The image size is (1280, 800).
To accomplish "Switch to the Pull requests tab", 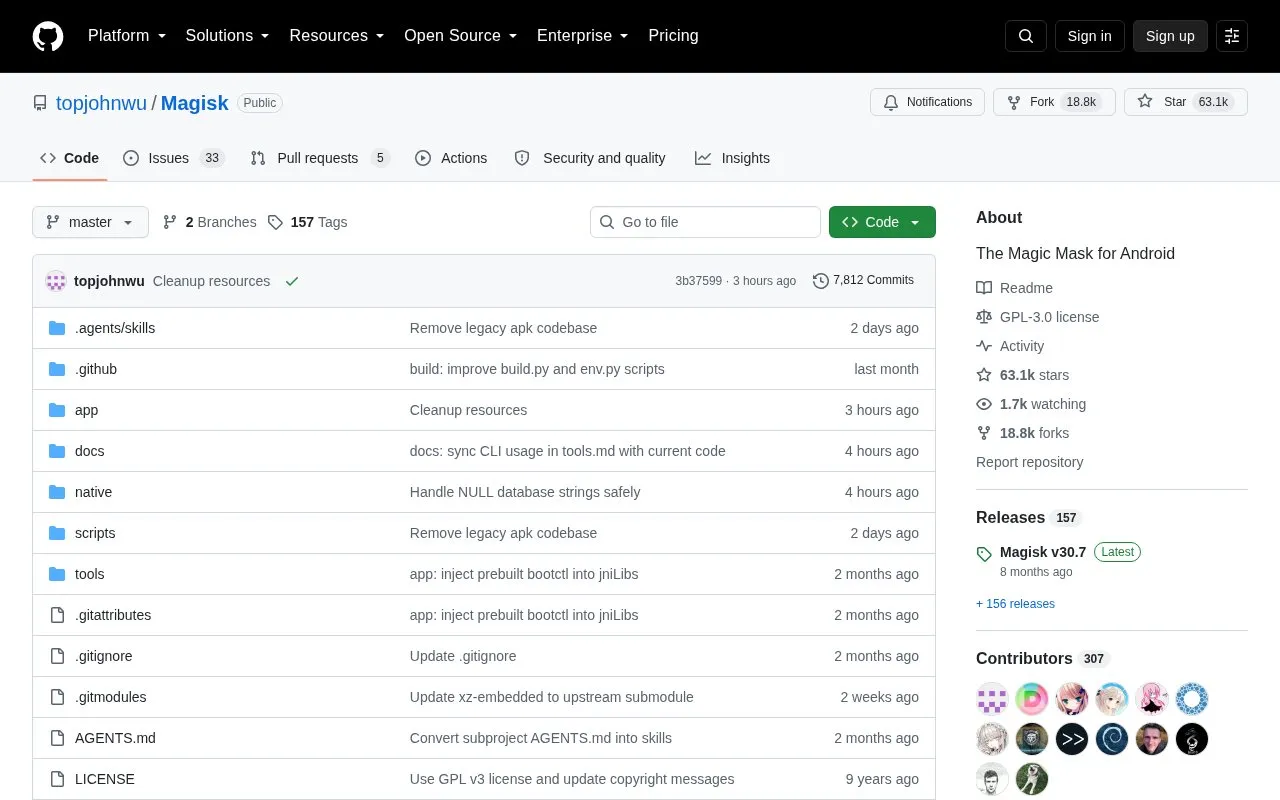I will tap(319, 158).
